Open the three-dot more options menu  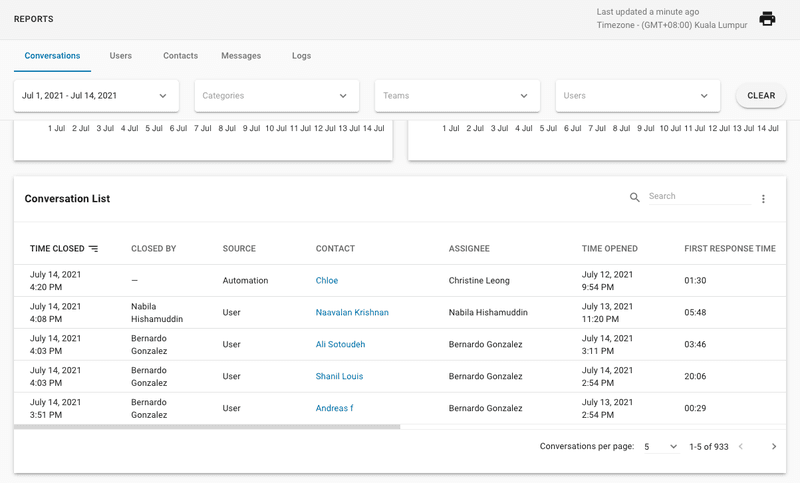(763, 199)
